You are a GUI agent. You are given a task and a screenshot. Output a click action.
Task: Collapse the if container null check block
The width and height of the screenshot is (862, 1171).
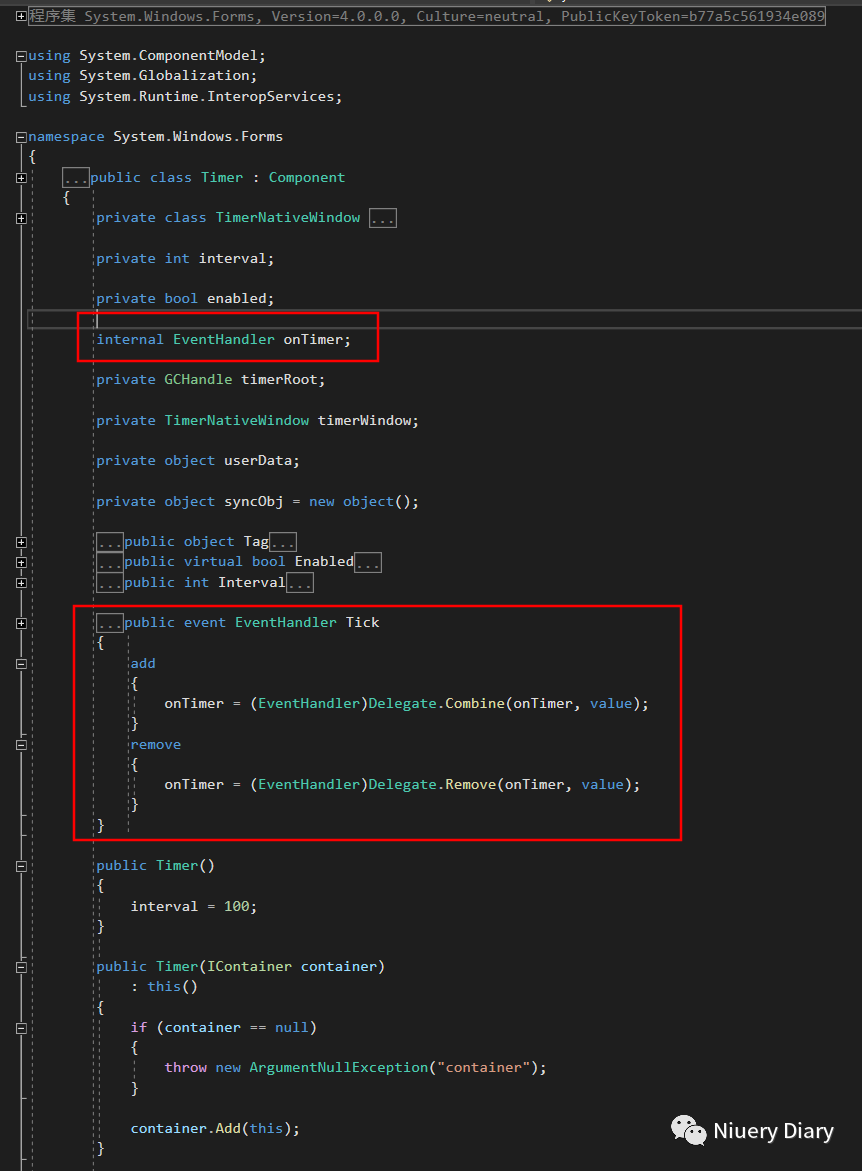pyautogui.click(x=20, y=1026)
